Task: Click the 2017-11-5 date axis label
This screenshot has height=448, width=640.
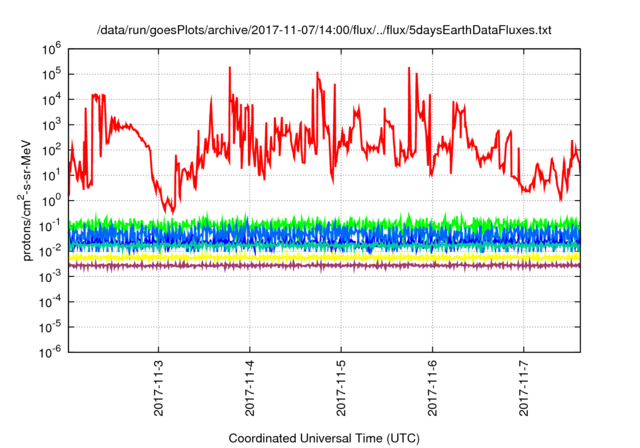Action: click(x=341, y=388)
